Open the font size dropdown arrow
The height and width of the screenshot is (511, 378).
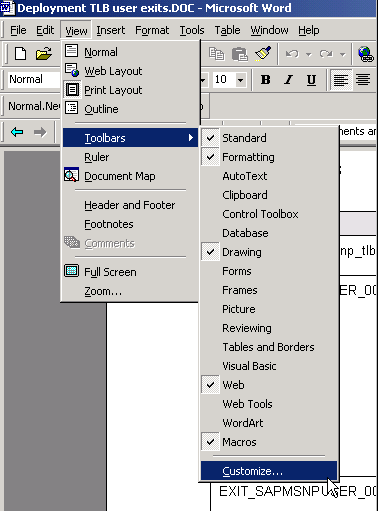240,80
